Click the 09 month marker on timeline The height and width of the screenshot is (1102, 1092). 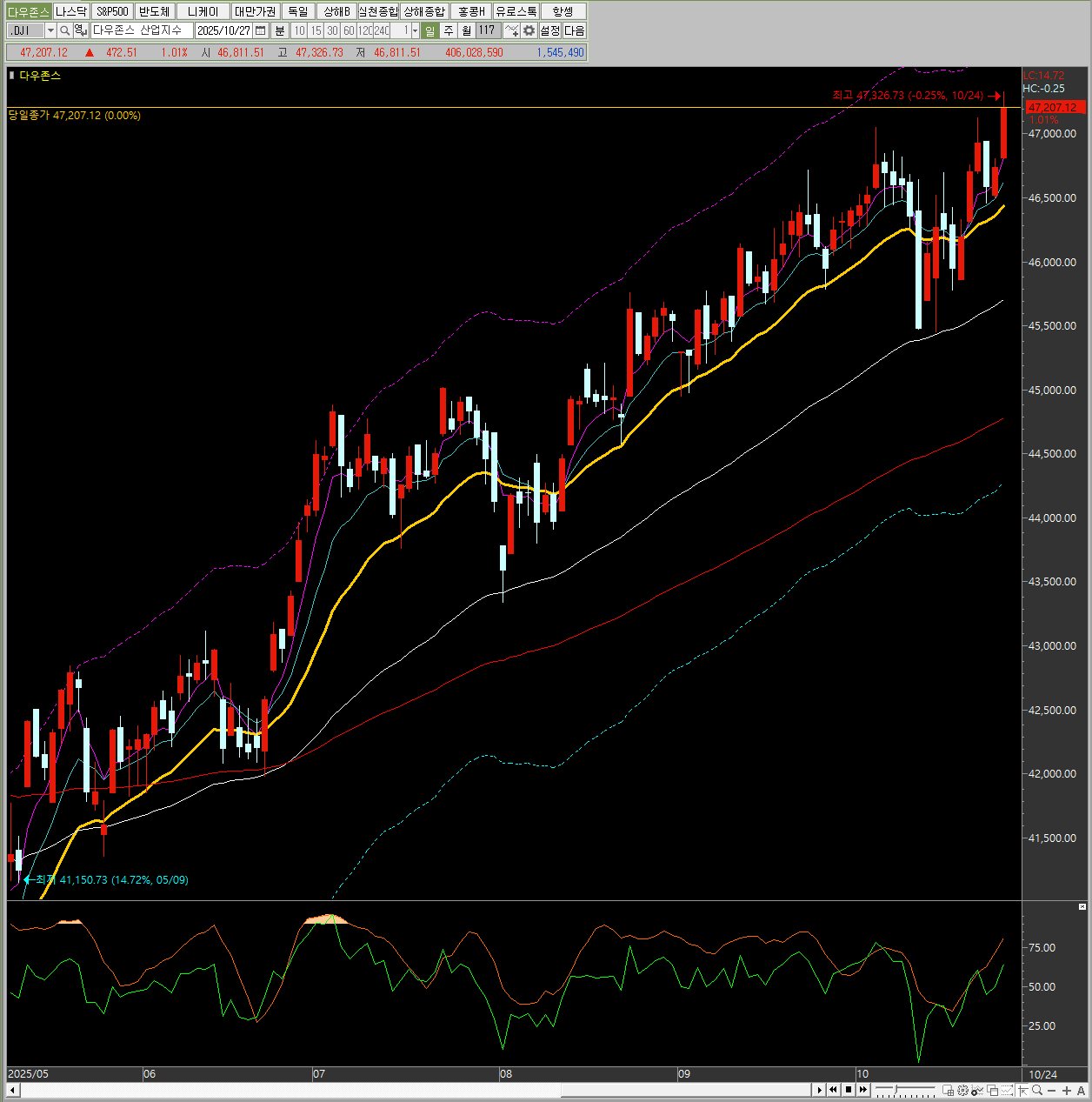(x=684, y=1074)
